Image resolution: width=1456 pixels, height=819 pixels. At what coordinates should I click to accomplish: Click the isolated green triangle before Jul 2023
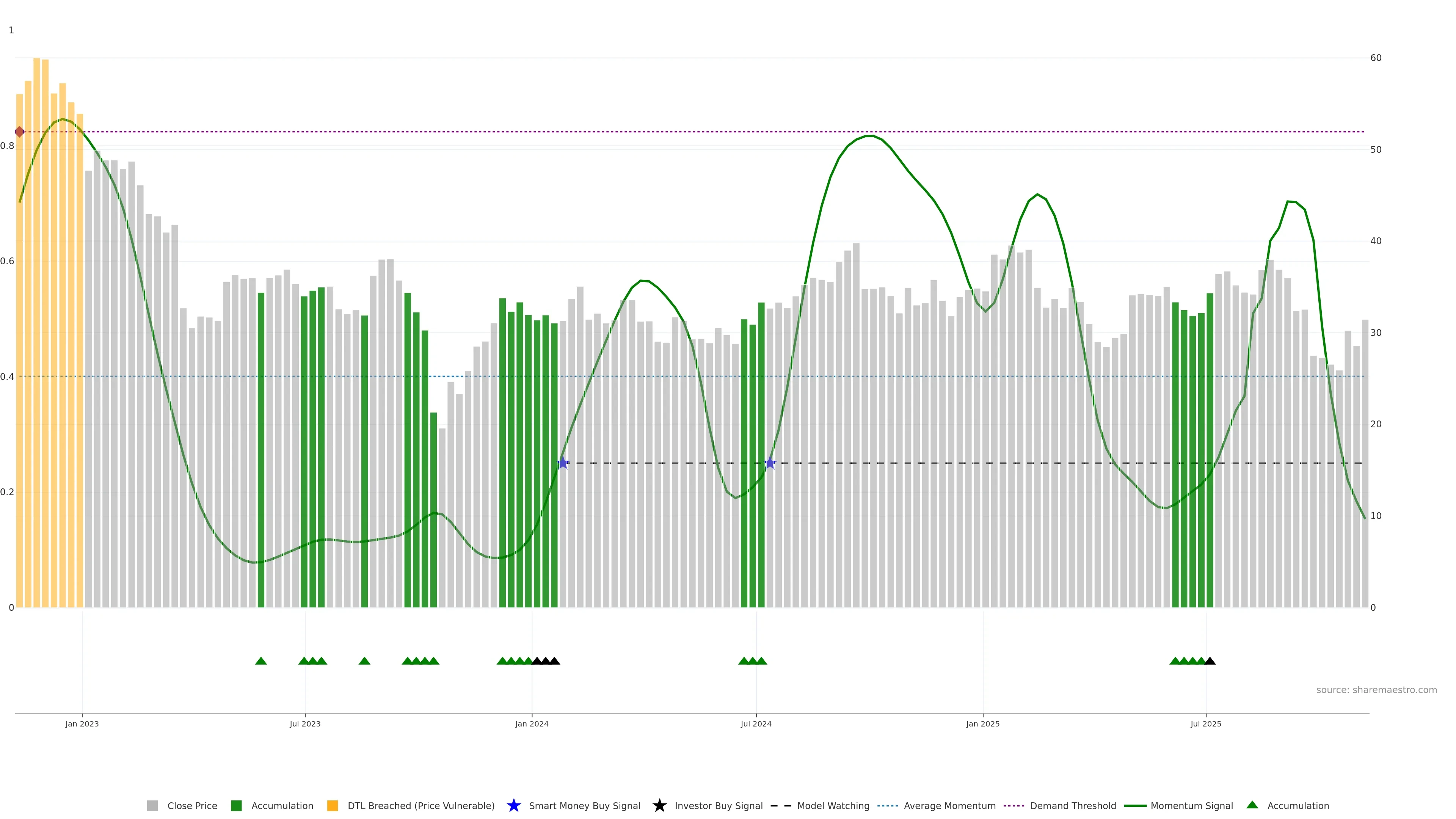(x=260, y=661)
